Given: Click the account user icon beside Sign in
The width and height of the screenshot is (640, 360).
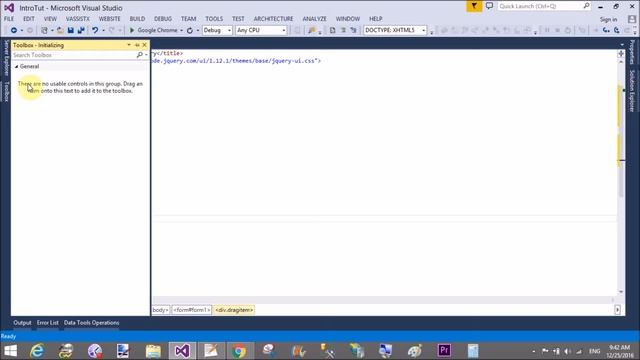Looking at the screenshot, I should 632,19.
